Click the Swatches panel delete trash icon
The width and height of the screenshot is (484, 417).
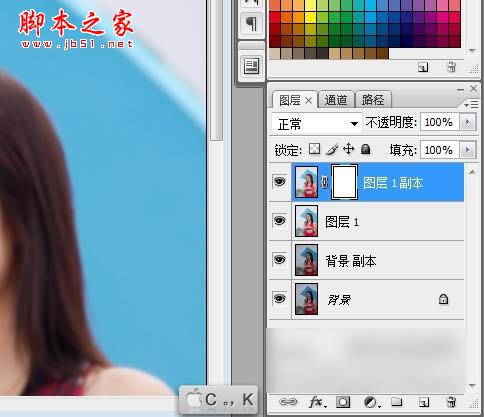451,67
